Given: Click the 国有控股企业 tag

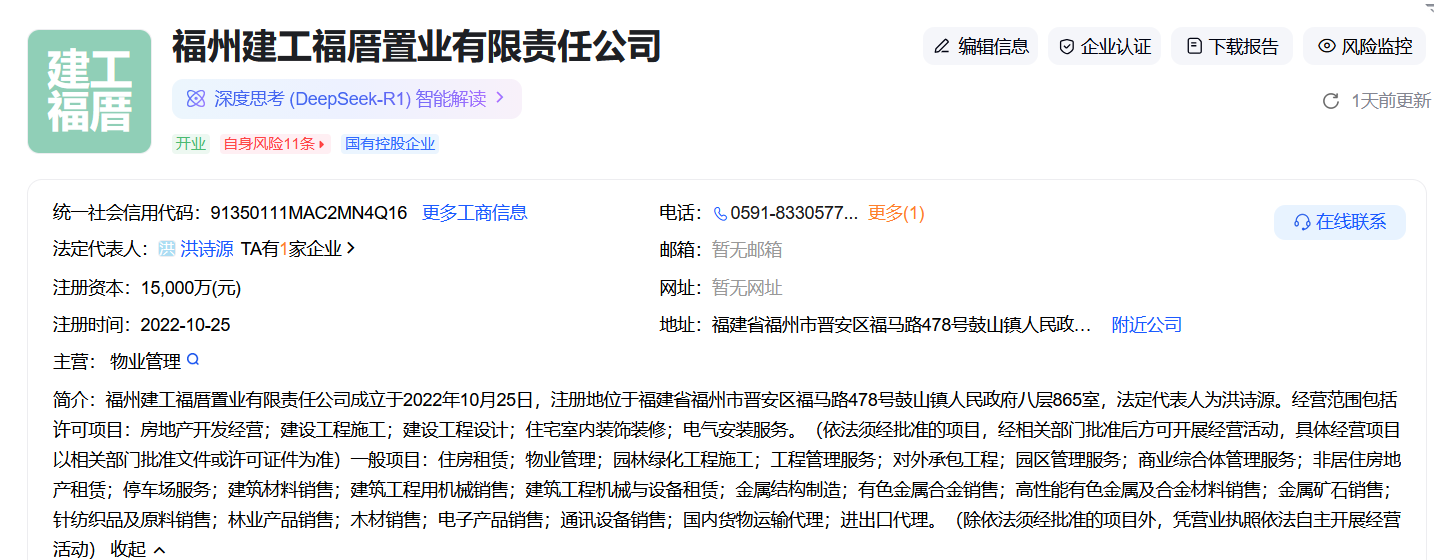Looking at the screenshot, I should pos(390,144).
